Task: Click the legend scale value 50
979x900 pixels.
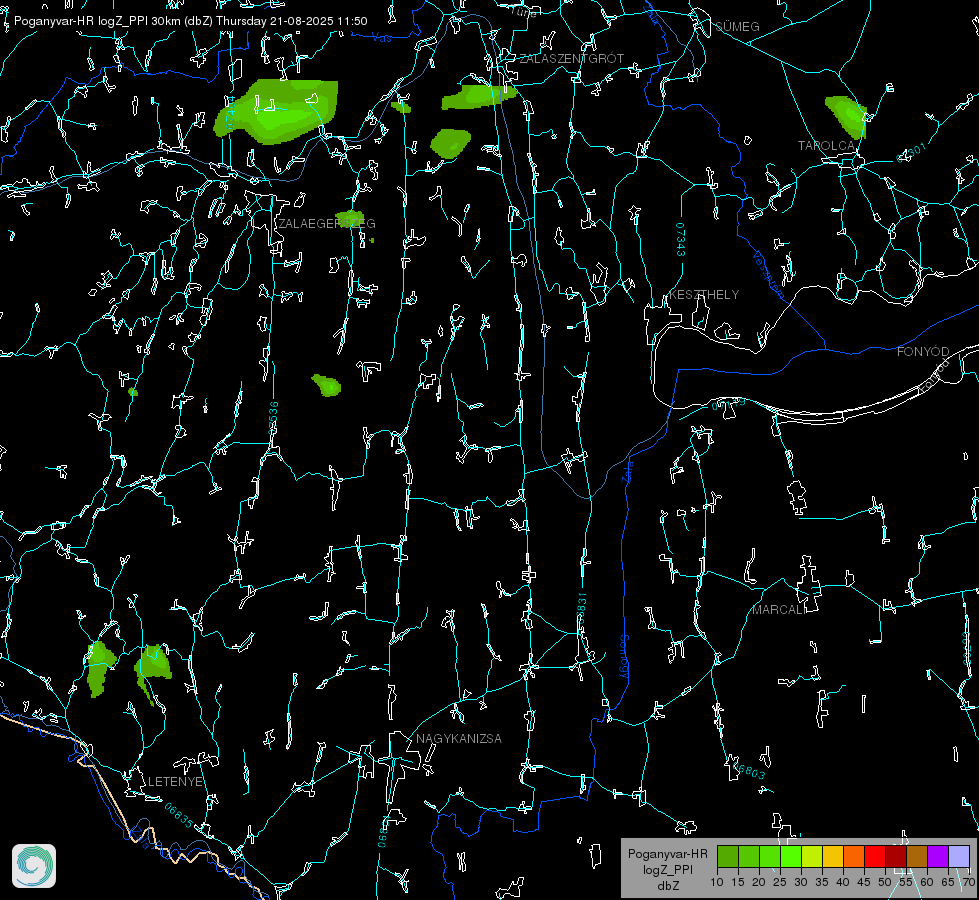Action: tap(885, 882)
